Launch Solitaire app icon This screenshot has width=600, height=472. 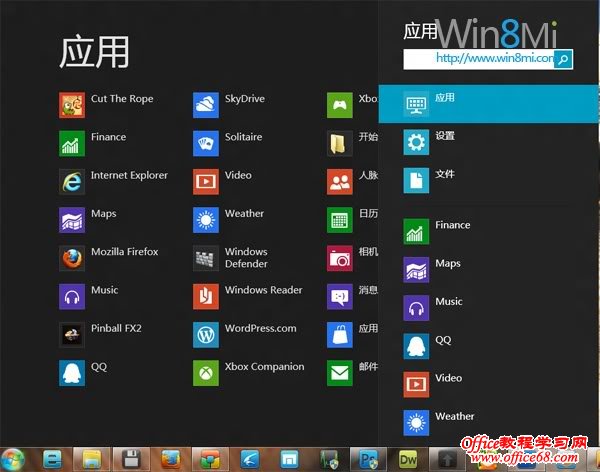point(206,143)
